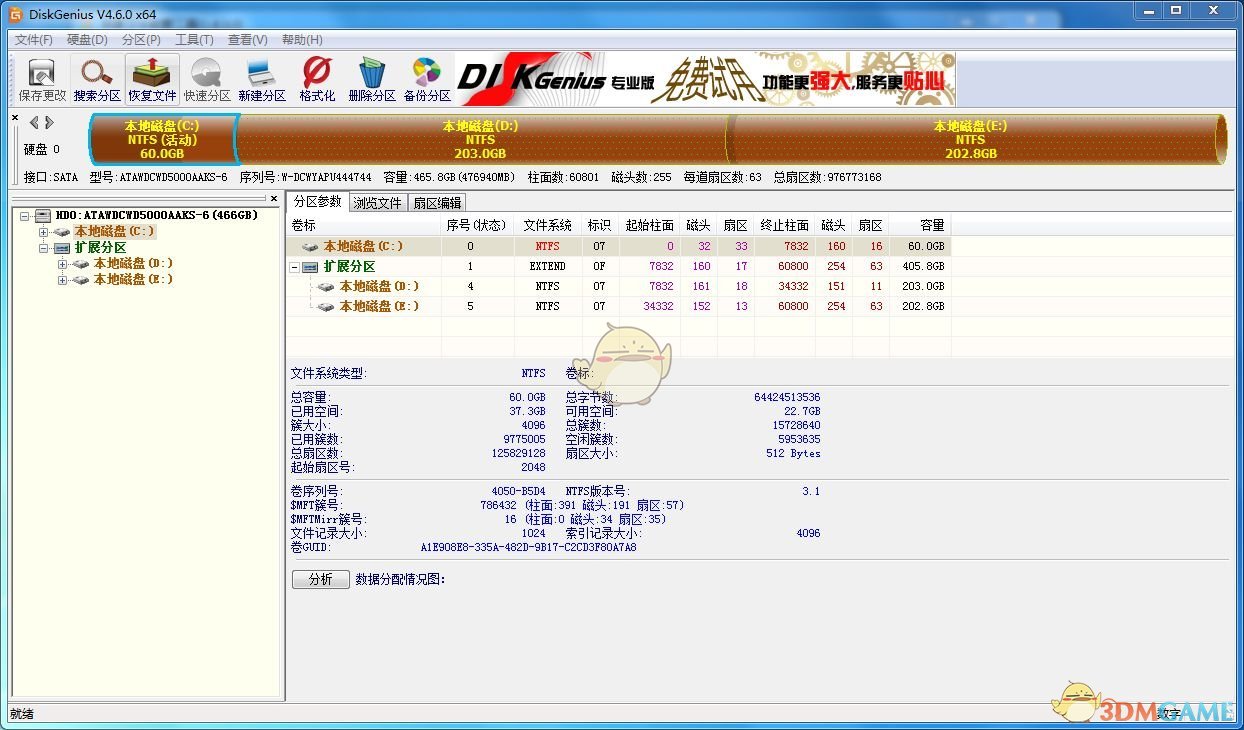Open the Partition (分区) menu

141,40
